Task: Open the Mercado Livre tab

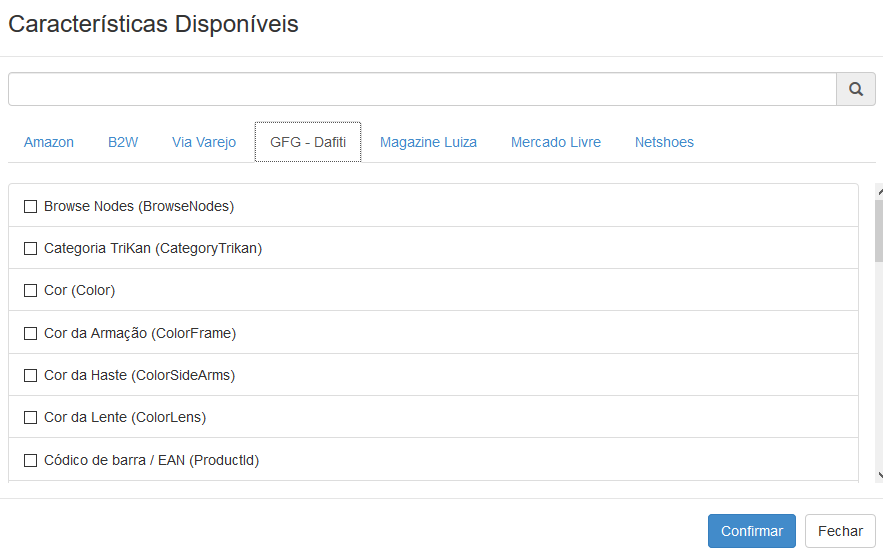Action: 556,142
